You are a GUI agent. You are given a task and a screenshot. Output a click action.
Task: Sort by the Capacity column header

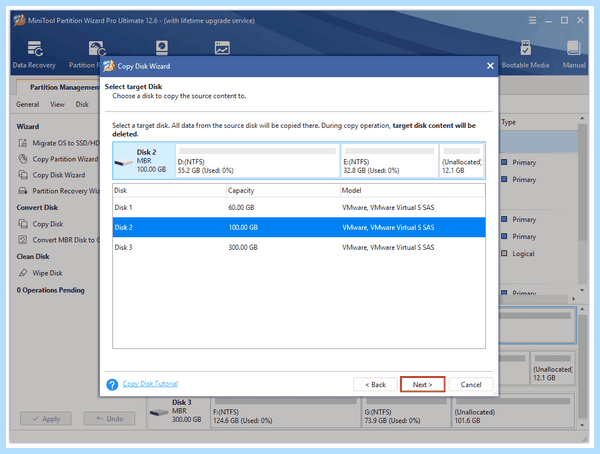pos(283,190)
